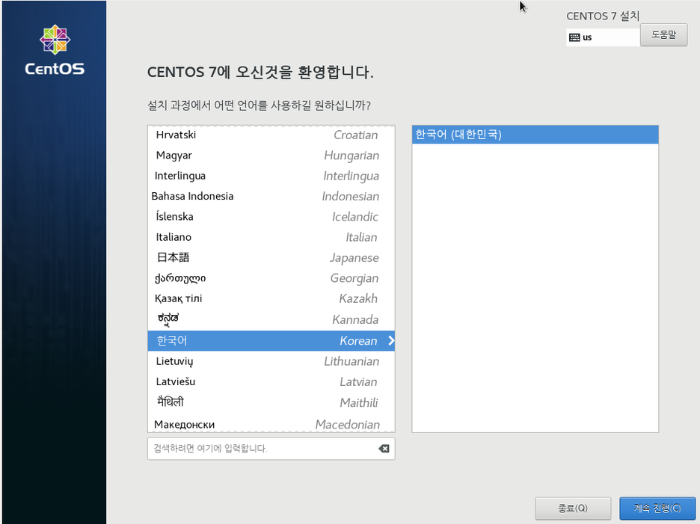Select the Interlingua language row
700x524 pixels.
[x=271, y=176]
